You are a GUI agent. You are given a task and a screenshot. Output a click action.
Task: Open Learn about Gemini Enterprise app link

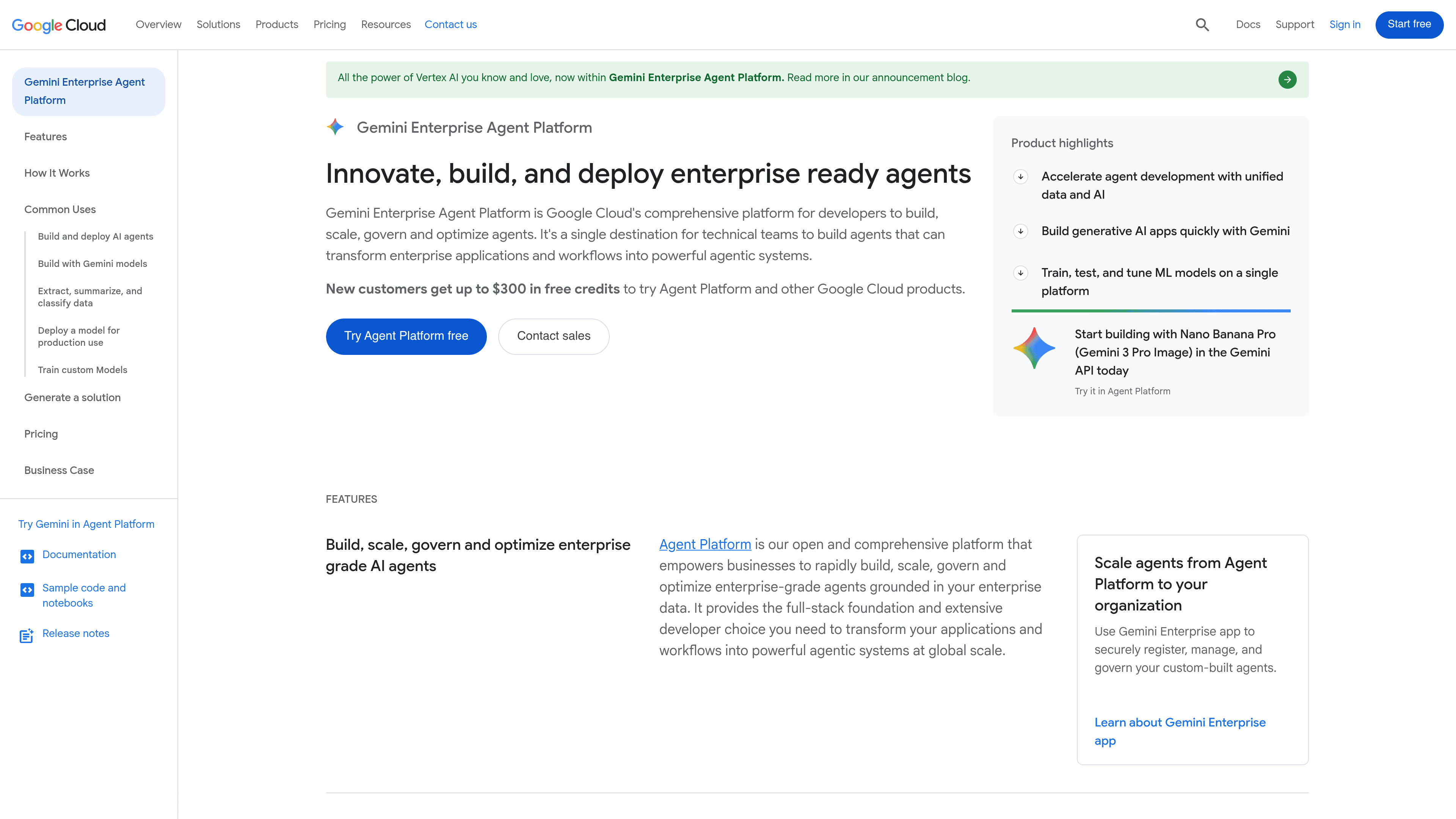[1180, 731]
